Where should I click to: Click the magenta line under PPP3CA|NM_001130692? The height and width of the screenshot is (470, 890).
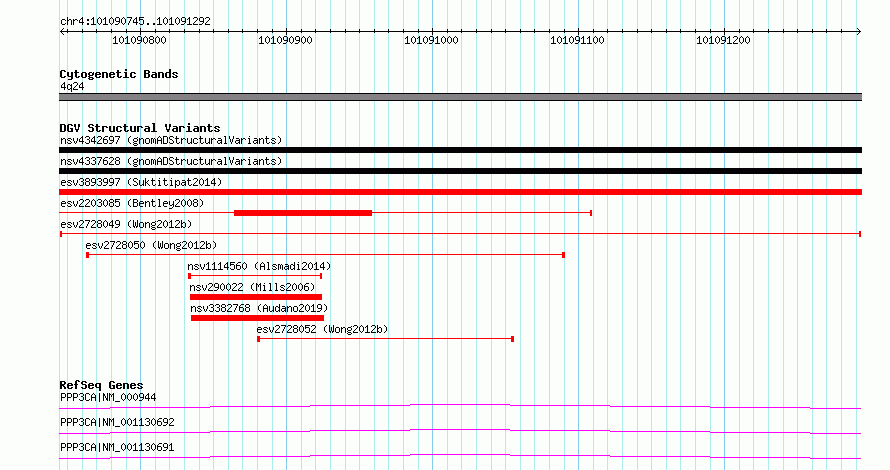[460, 431]
